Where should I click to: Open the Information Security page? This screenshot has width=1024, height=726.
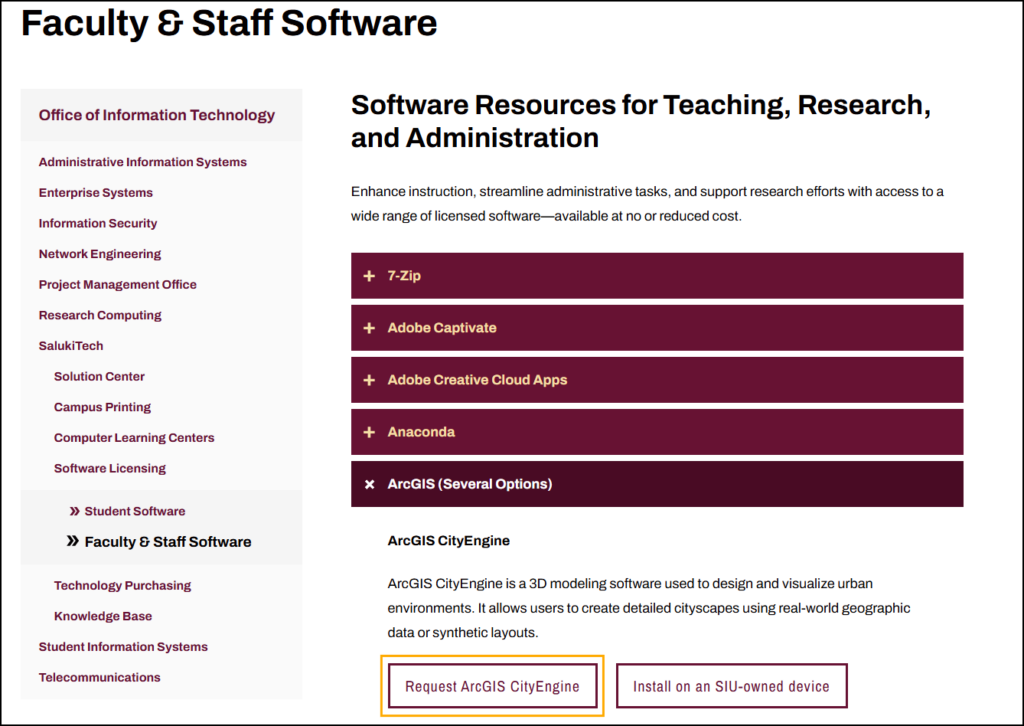click(97, 223)
